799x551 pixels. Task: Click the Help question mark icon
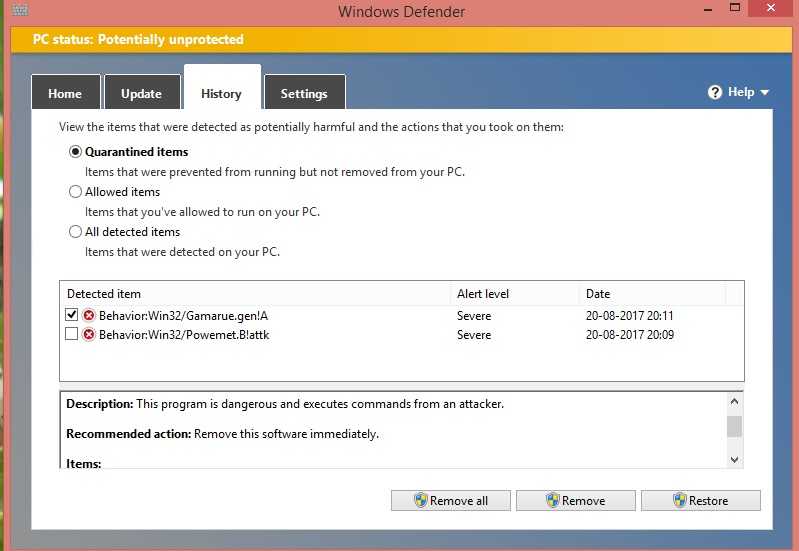coord(715,92)
